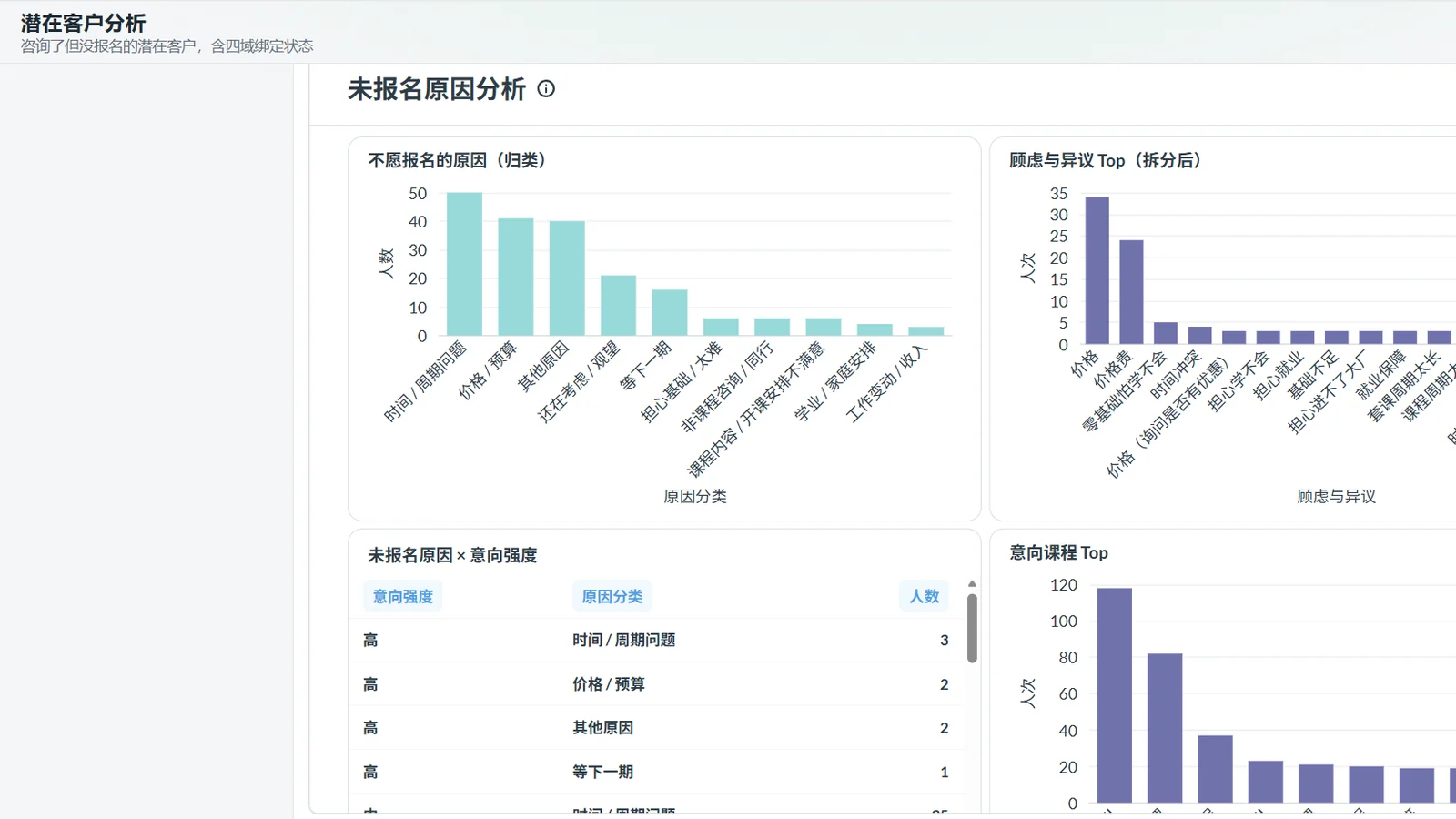Click the table's vertical scrollbar thumb
The width and height of the screenshot is (1456, 819).
pos(972,628)
